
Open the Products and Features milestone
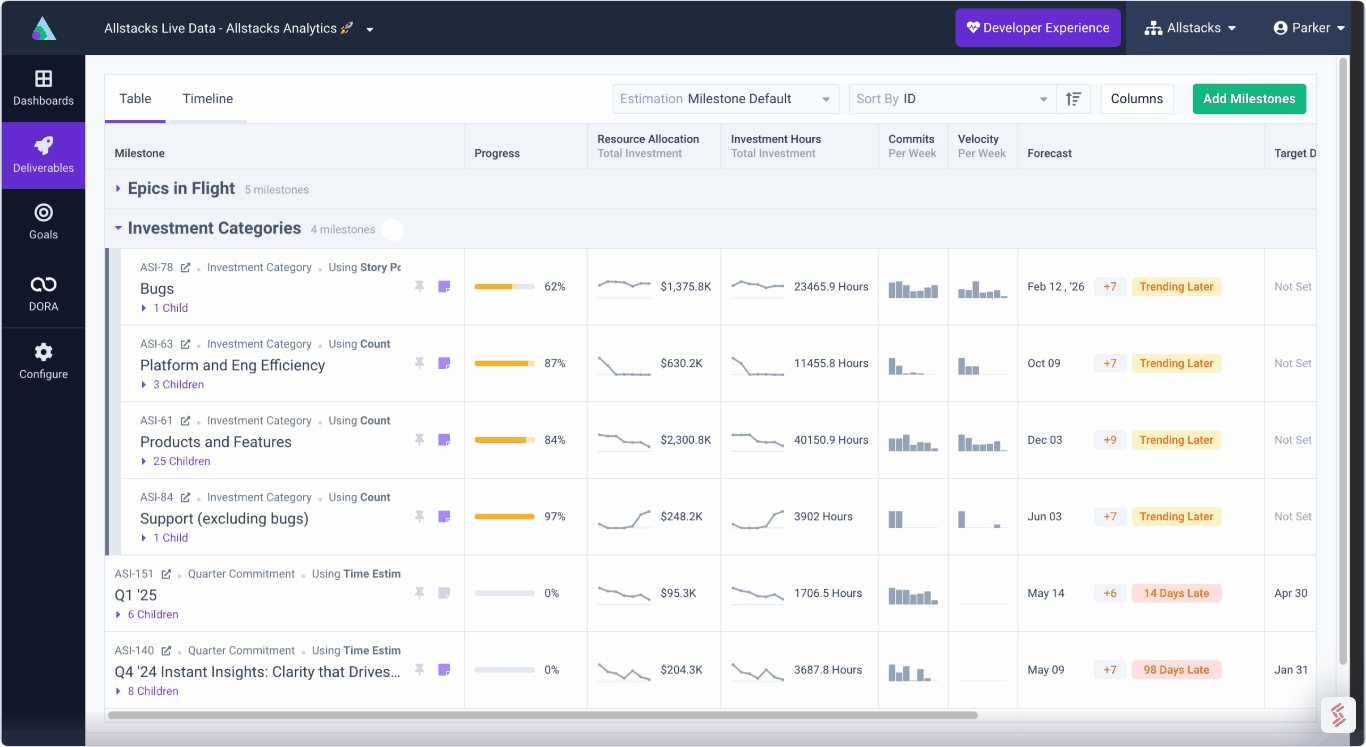[x=216, y=442]
